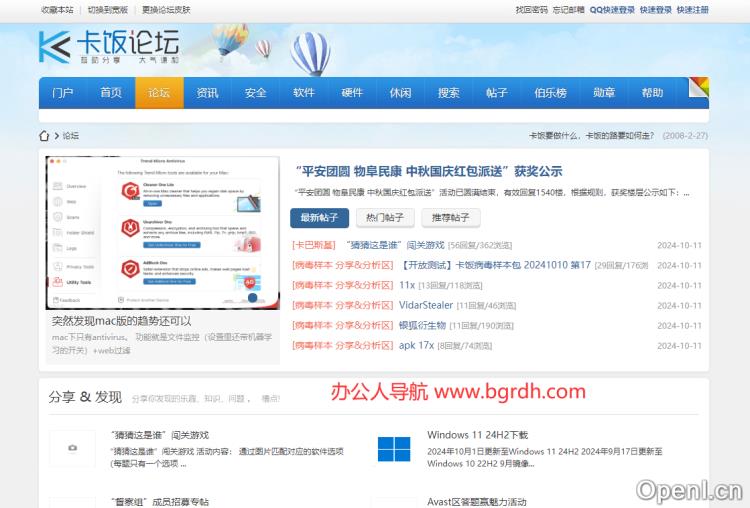Click the Kafan forum logo
The width and height of the screenshot is (750, 508).
coord(108,47)
